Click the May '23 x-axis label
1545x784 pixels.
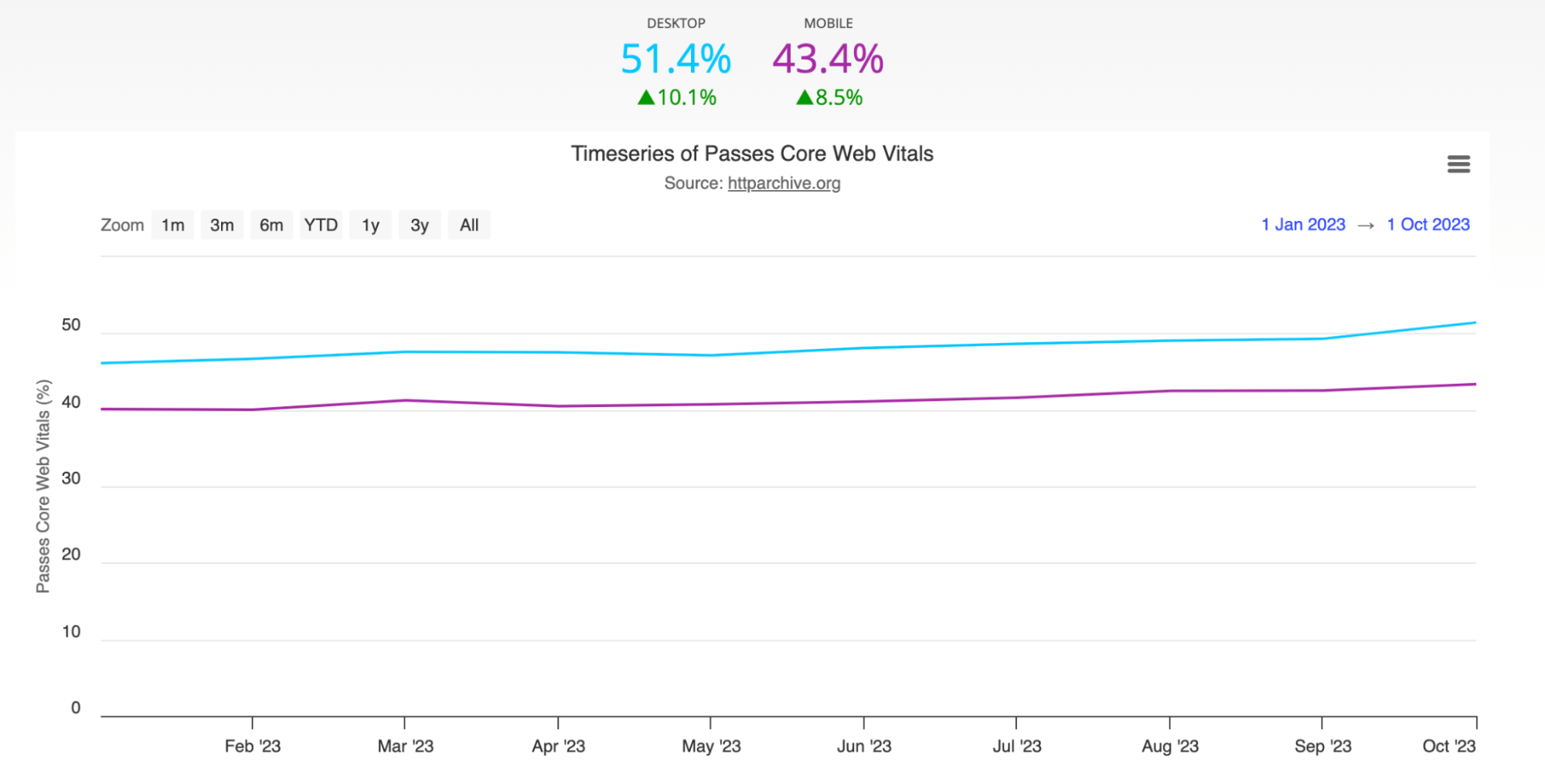pos(711,746)
